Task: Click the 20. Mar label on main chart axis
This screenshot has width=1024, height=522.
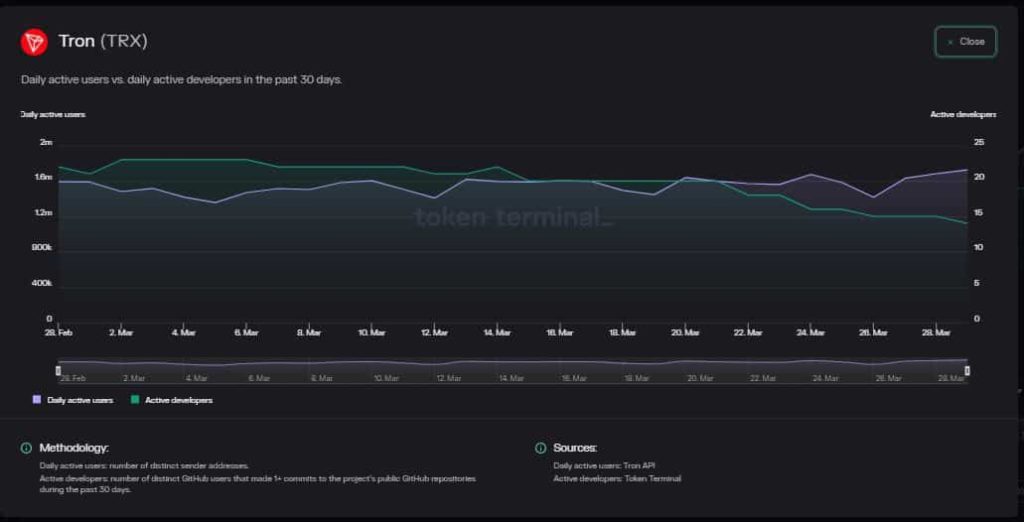Action: point(685,332)
